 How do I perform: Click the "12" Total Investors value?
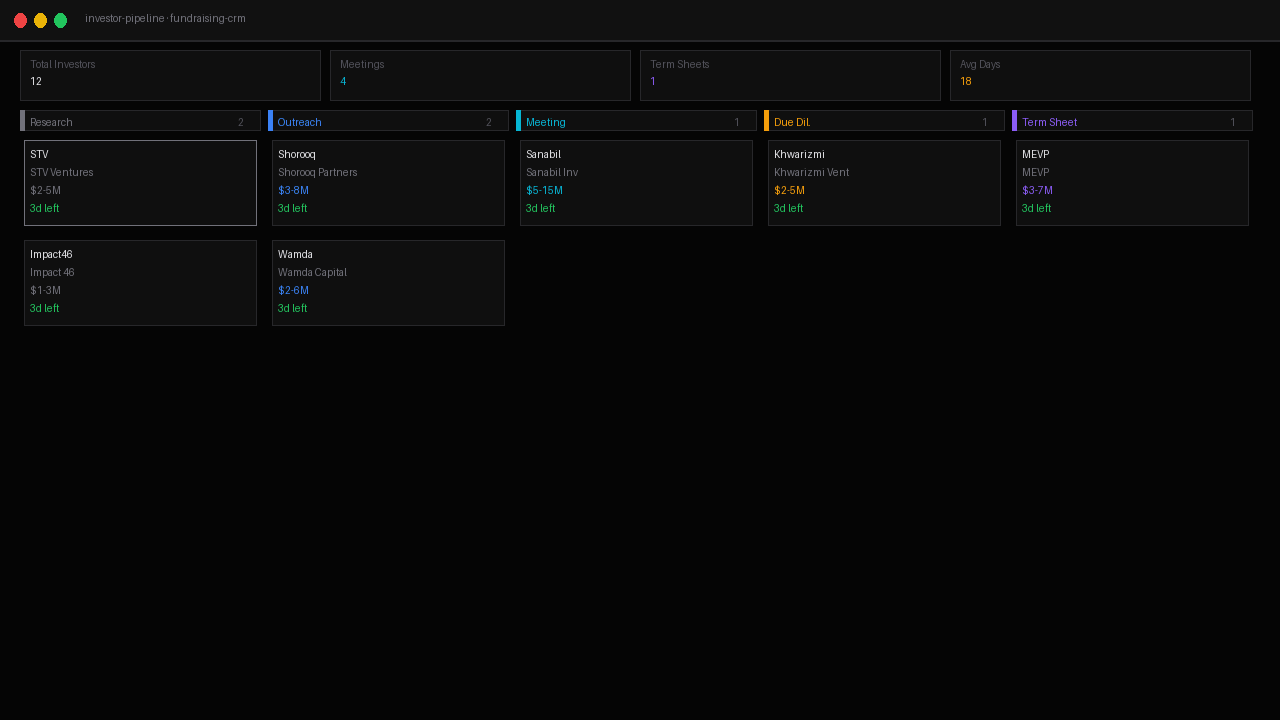(x=36, y=82)
